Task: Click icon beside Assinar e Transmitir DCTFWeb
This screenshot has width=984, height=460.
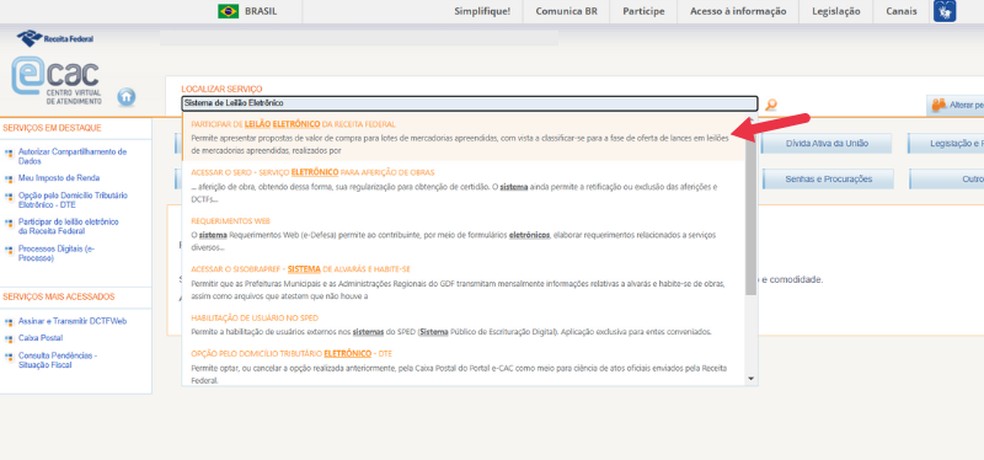Action: [9, 322]
